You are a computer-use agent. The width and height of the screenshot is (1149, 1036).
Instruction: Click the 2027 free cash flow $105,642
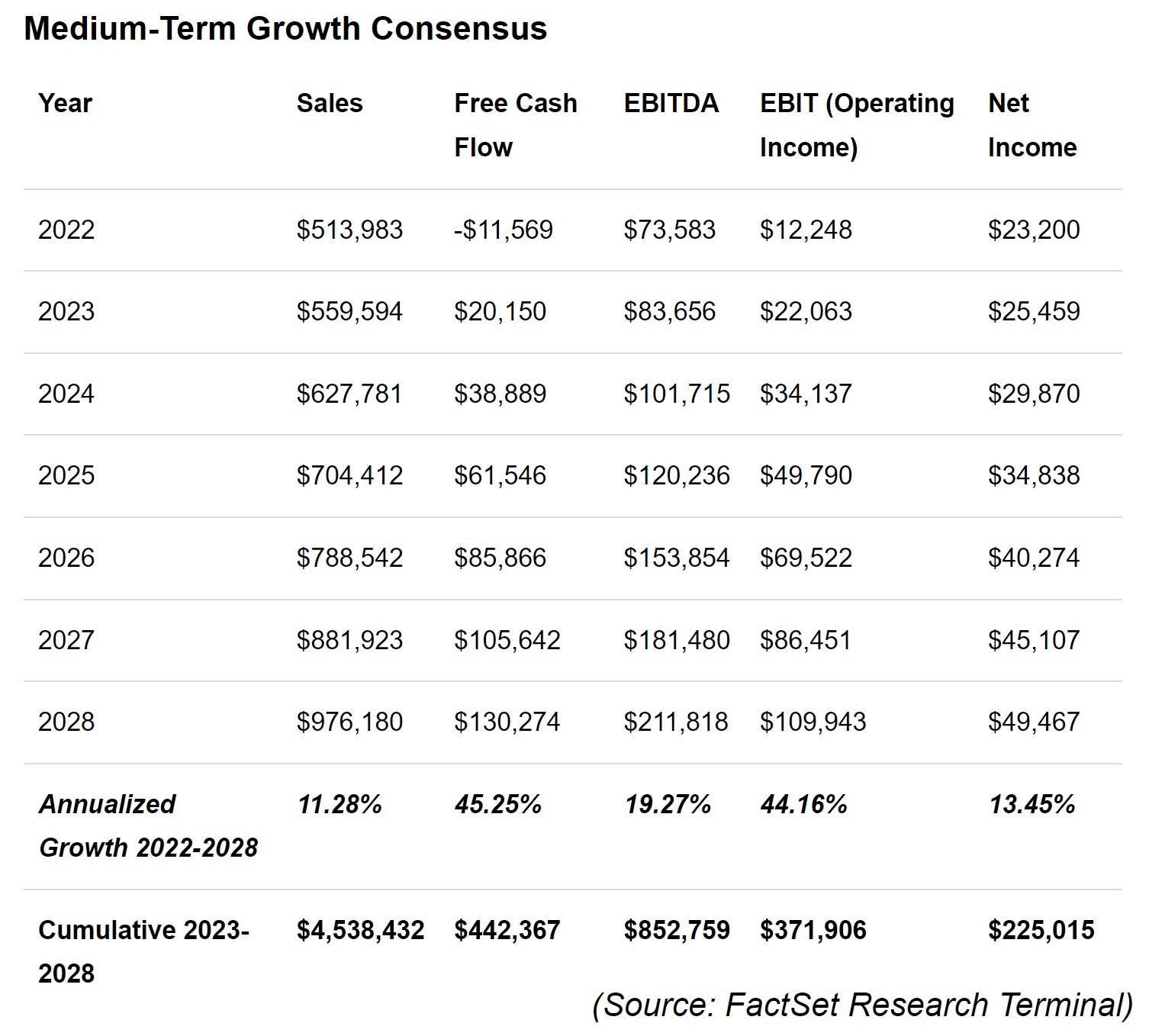[x=507, y=640]
